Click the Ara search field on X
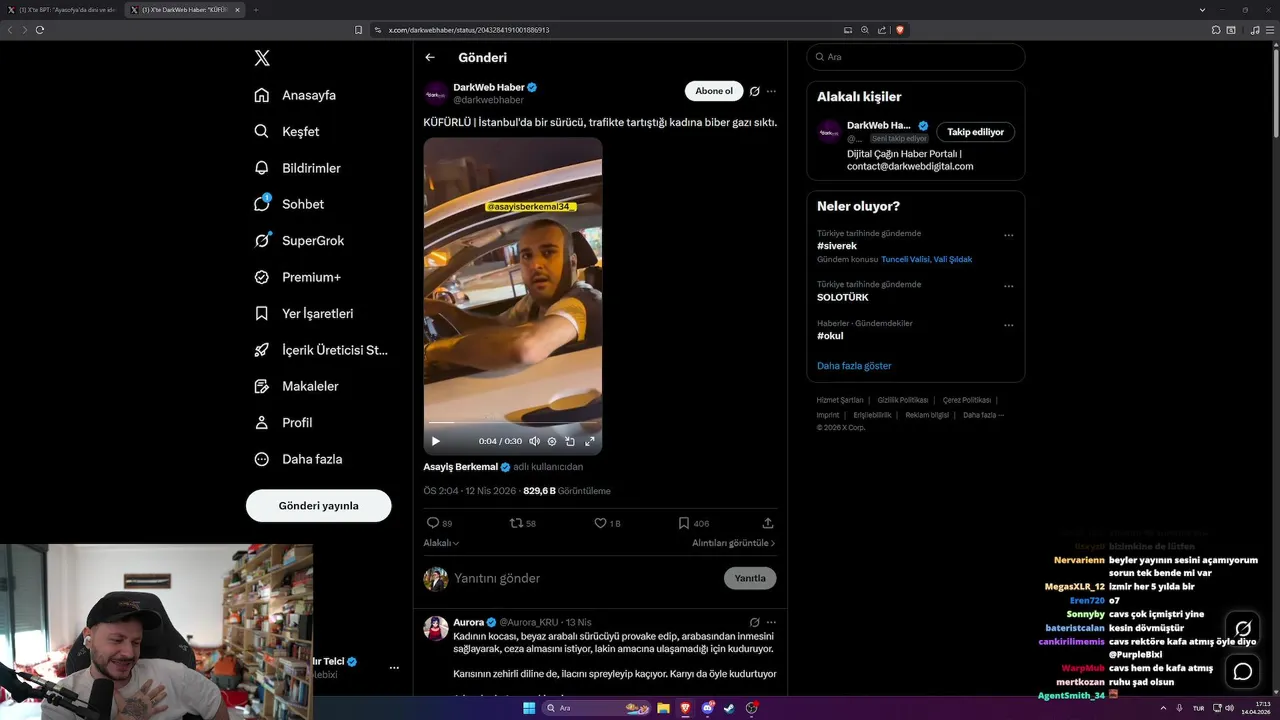Screen dimensions: 1280x720 tap(916, 57)
